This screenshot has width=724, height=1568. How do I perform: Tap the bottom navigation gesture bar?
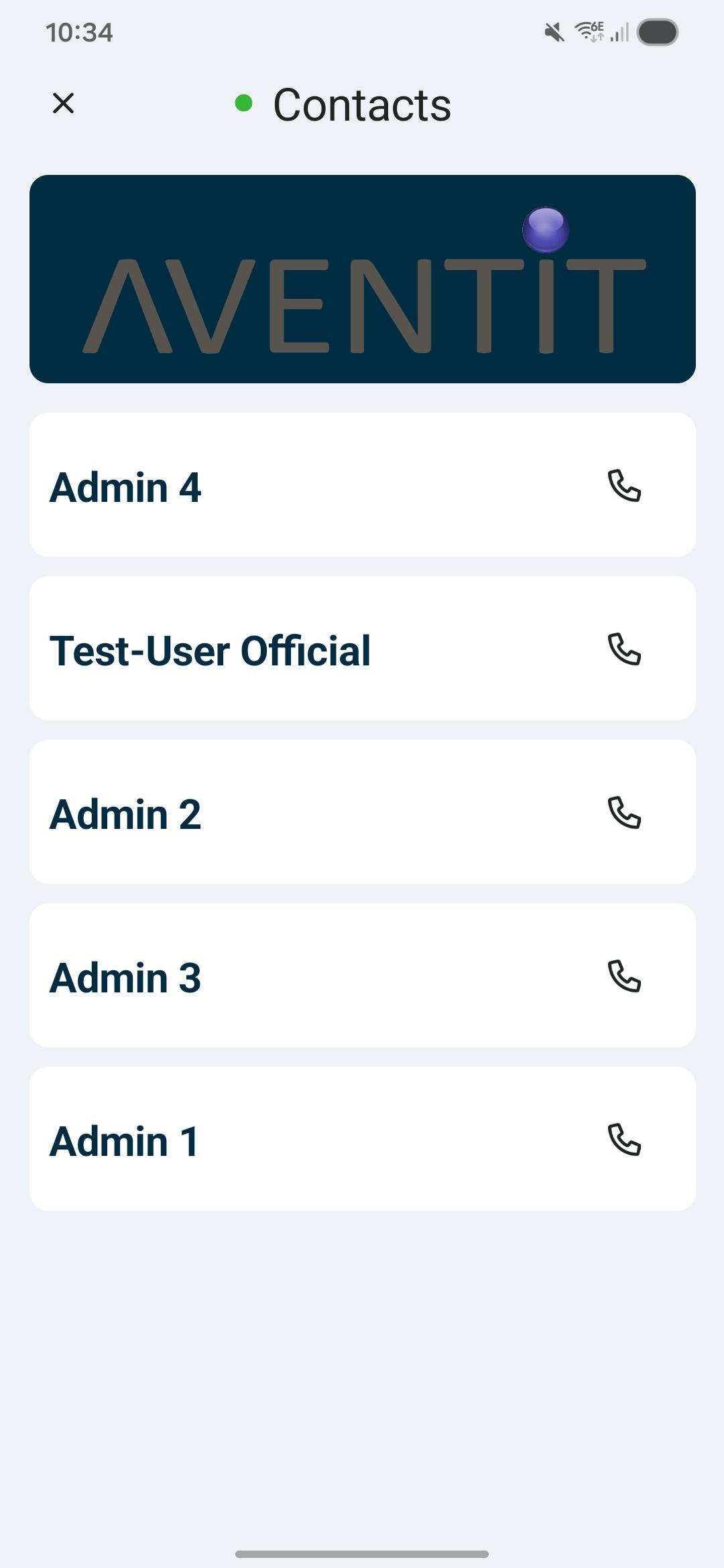pyautogui.click(x=362, y=1553)
